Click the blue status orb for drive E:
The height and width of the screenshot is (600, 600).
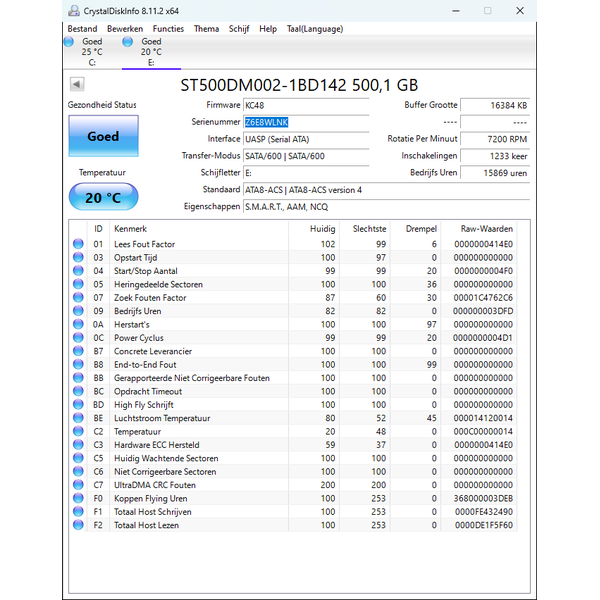click(x=128, y=42)
